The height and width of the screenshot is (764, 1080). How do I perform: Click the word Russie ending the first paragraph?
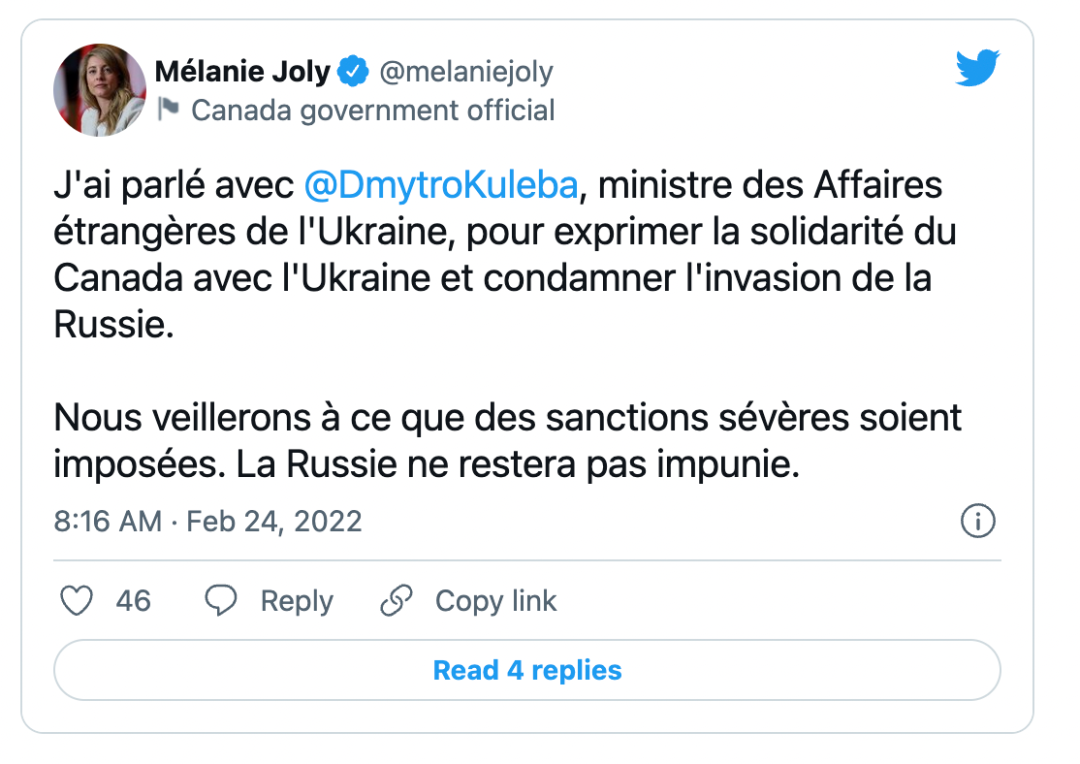tap(113, 324)
